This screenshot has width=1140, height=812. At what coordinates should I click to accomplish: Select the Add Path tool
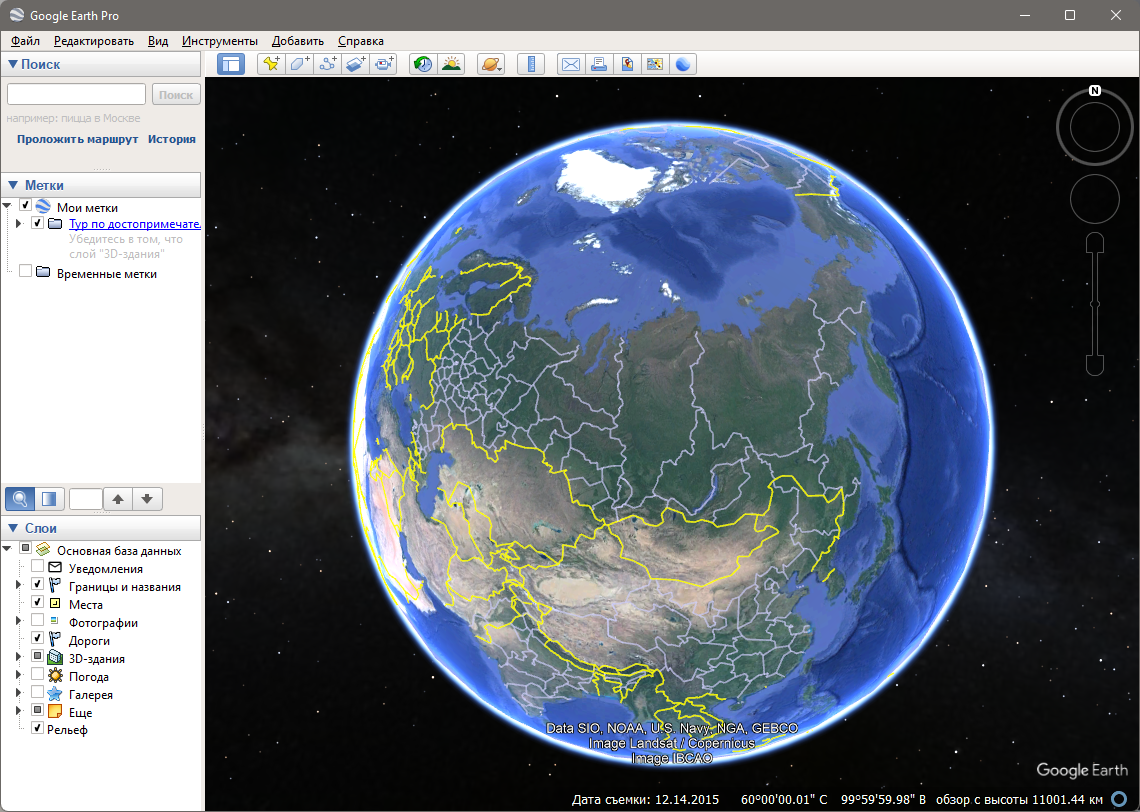coord(328,64)
